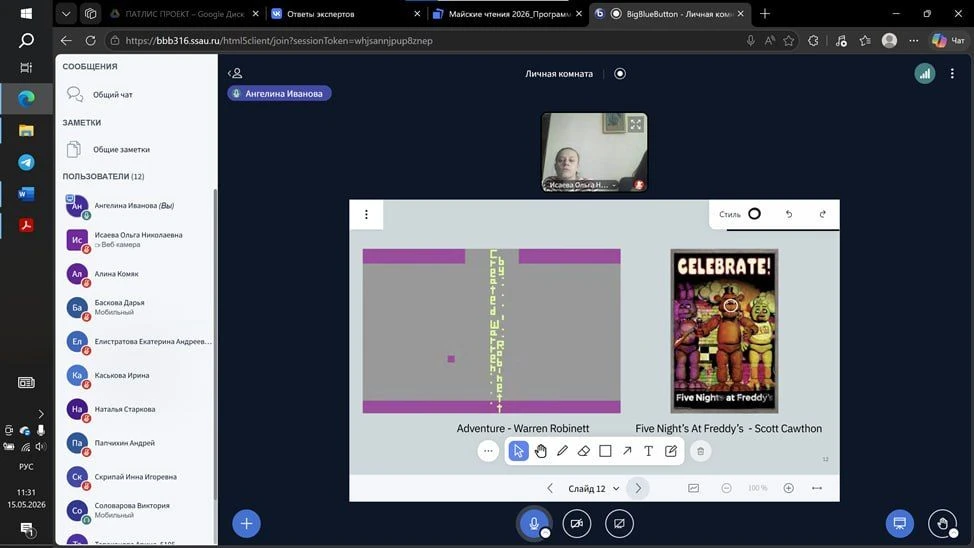Switch to Ответы экспертов tab

coord(345,14)
